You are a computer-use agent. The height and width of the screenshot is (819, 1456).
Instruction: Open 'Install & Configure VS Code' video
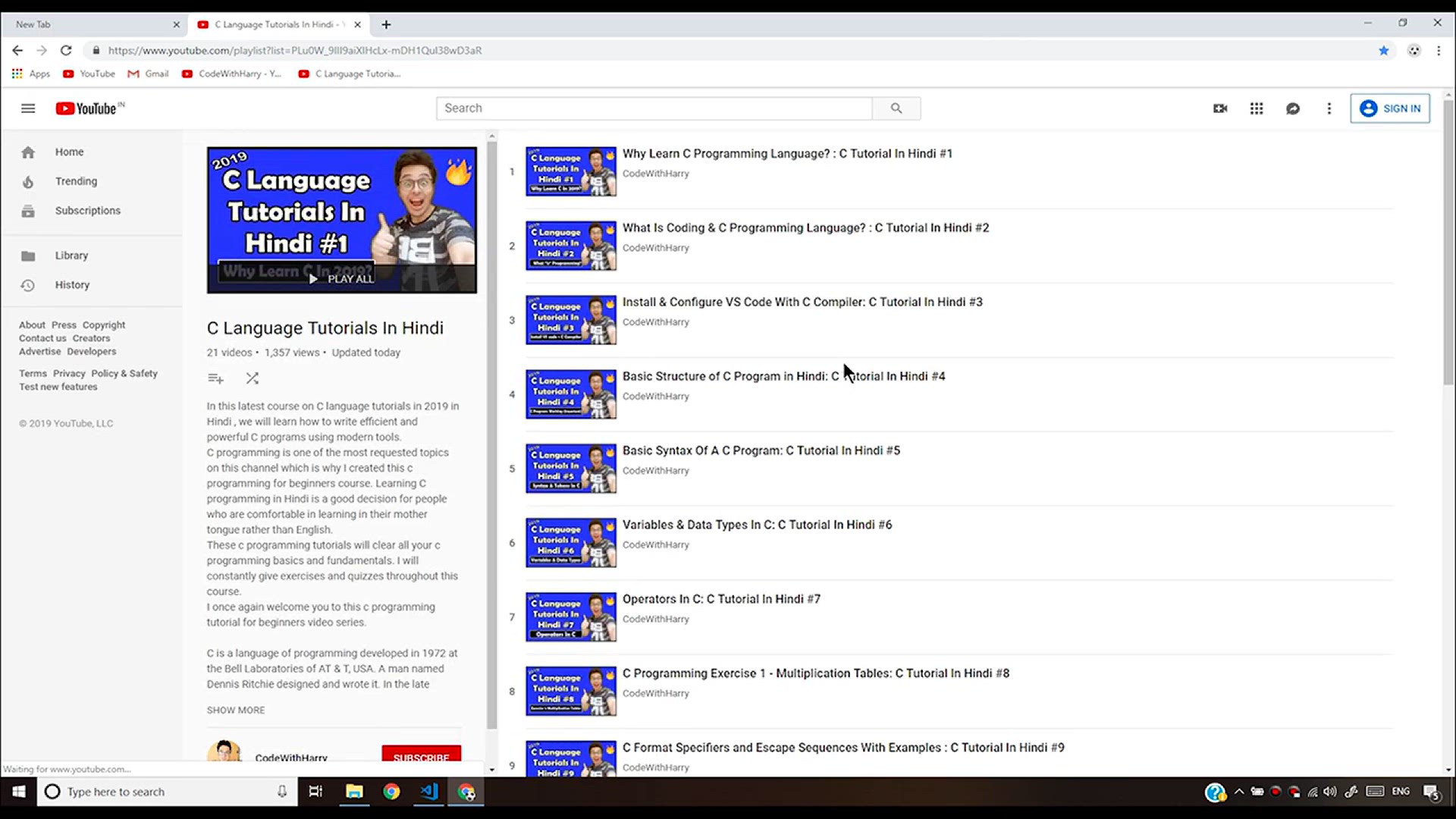coord(802,302)
